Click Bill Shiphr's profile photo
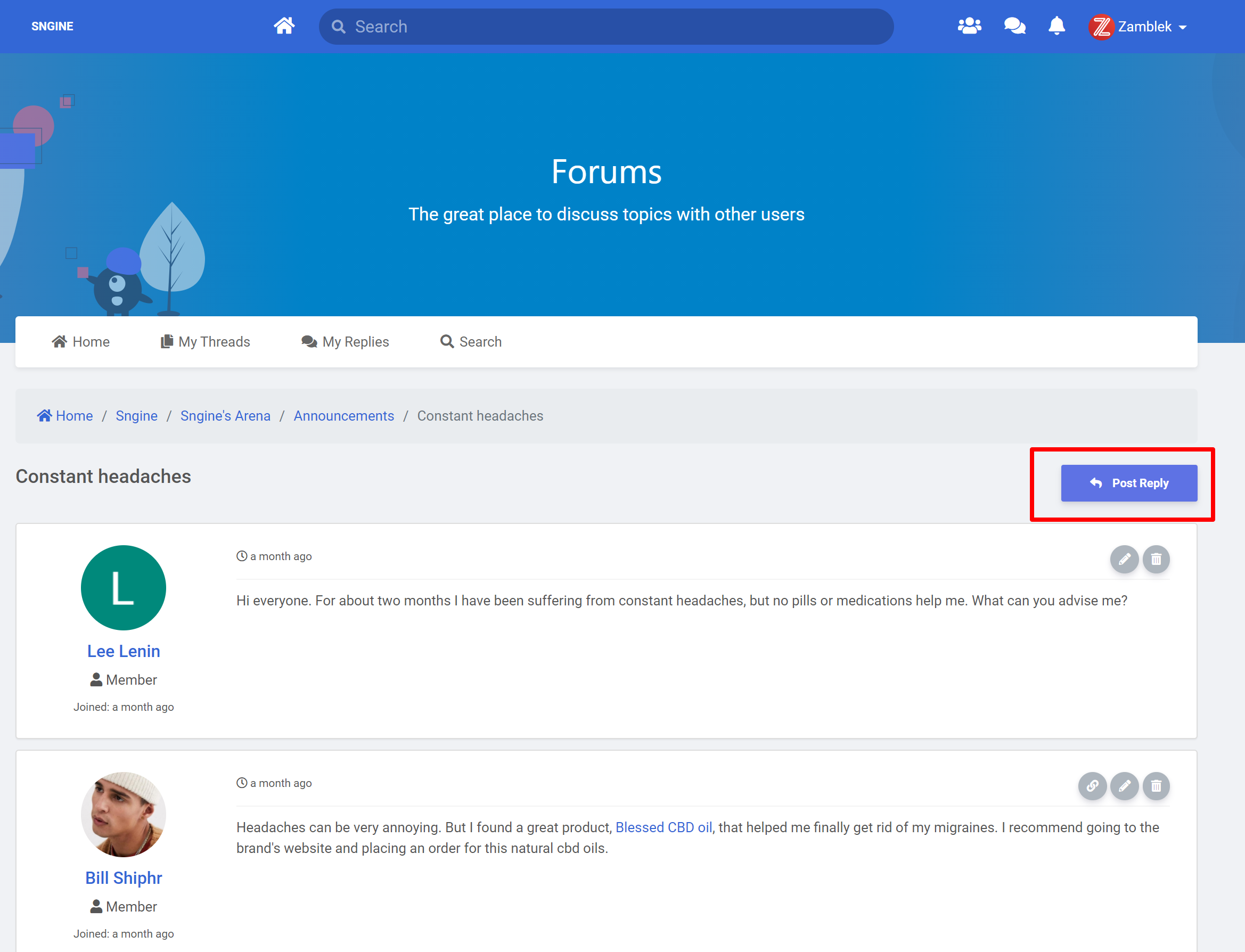This screenshot has width=1245, height=952. pos(124,814)
